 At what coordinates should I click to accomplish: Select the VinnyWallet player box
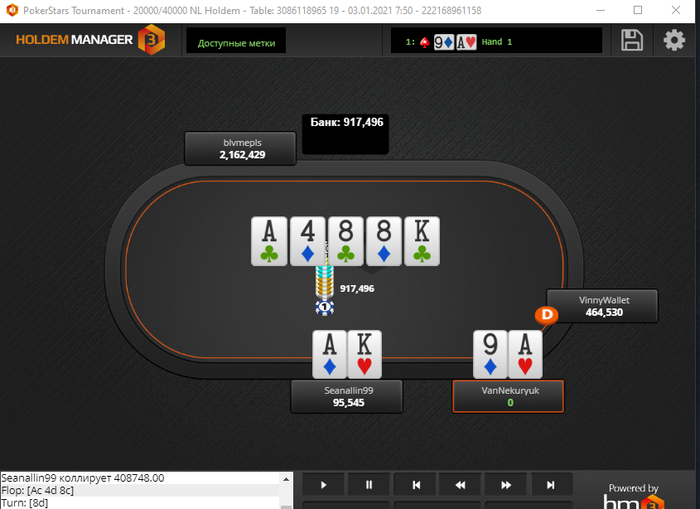[603, 306]
